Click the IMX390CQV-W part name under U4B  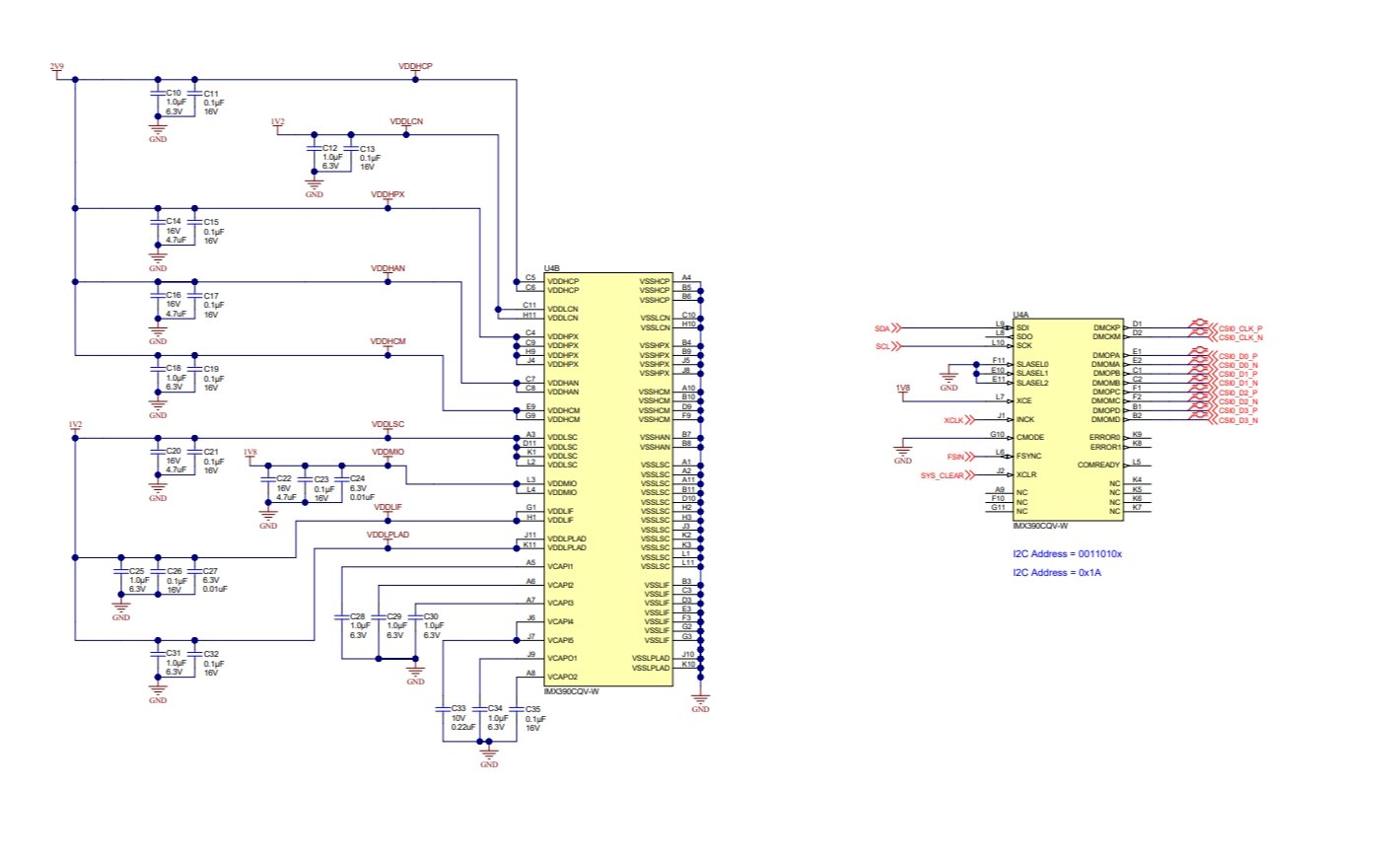click(572, 691)
